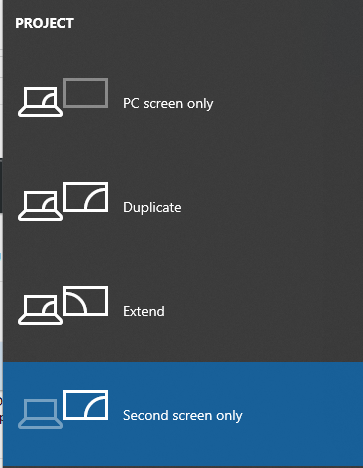Click the laptop icon beside PC screen only
Viewport: 363px width, 468px height.
(x=40, y=102)
